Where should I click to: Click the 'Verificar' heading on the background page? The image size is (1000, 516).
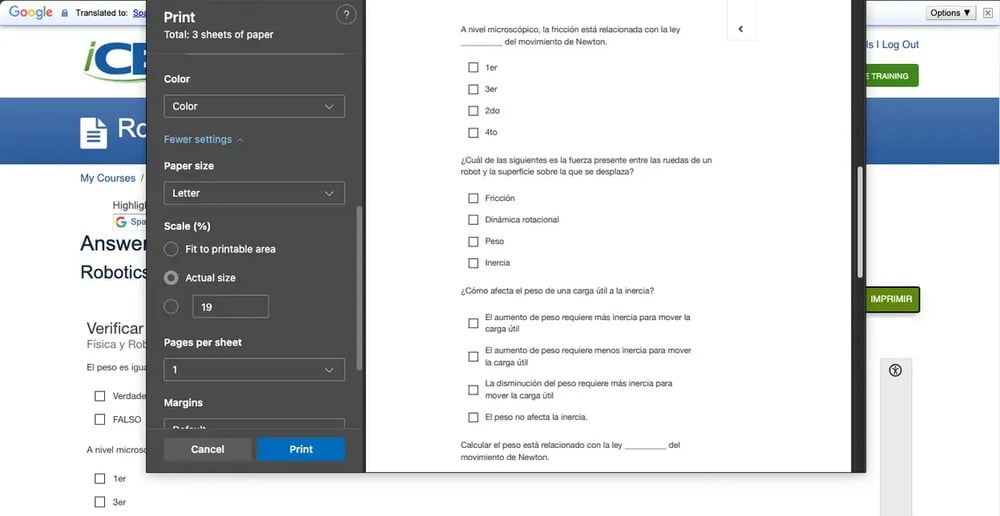click(115, 328)
